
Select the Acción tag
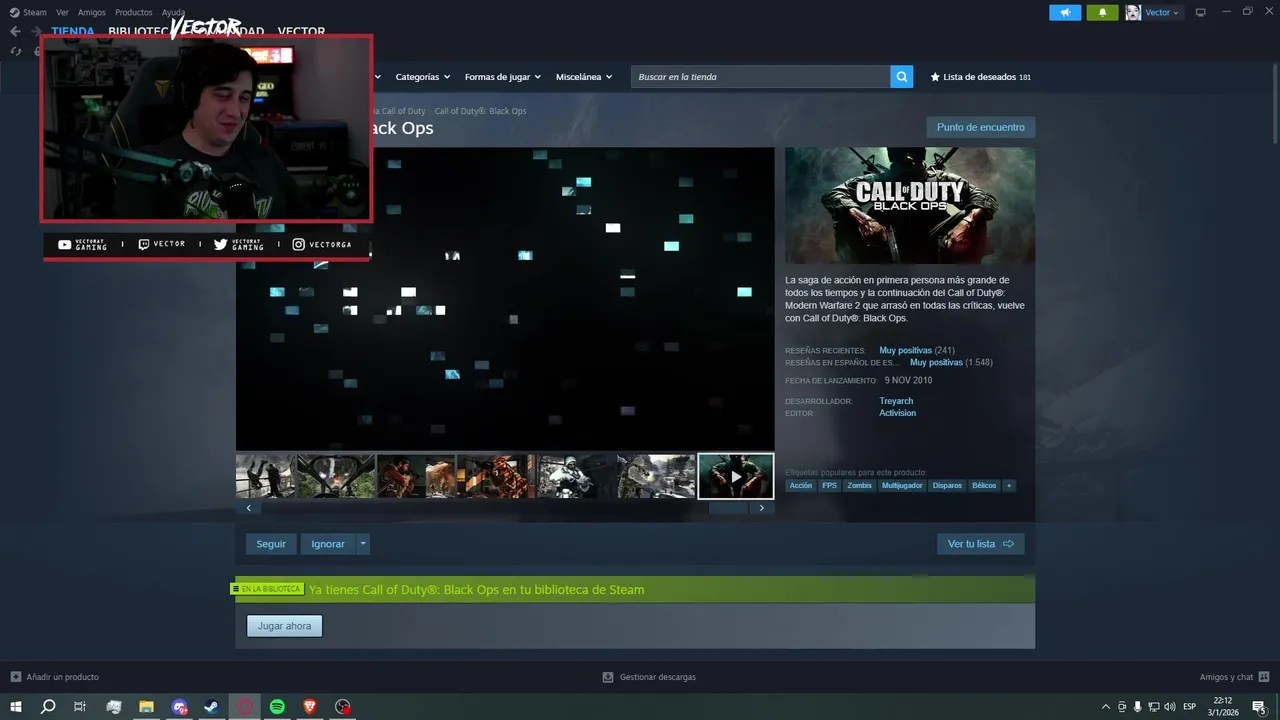coord(801,485)
